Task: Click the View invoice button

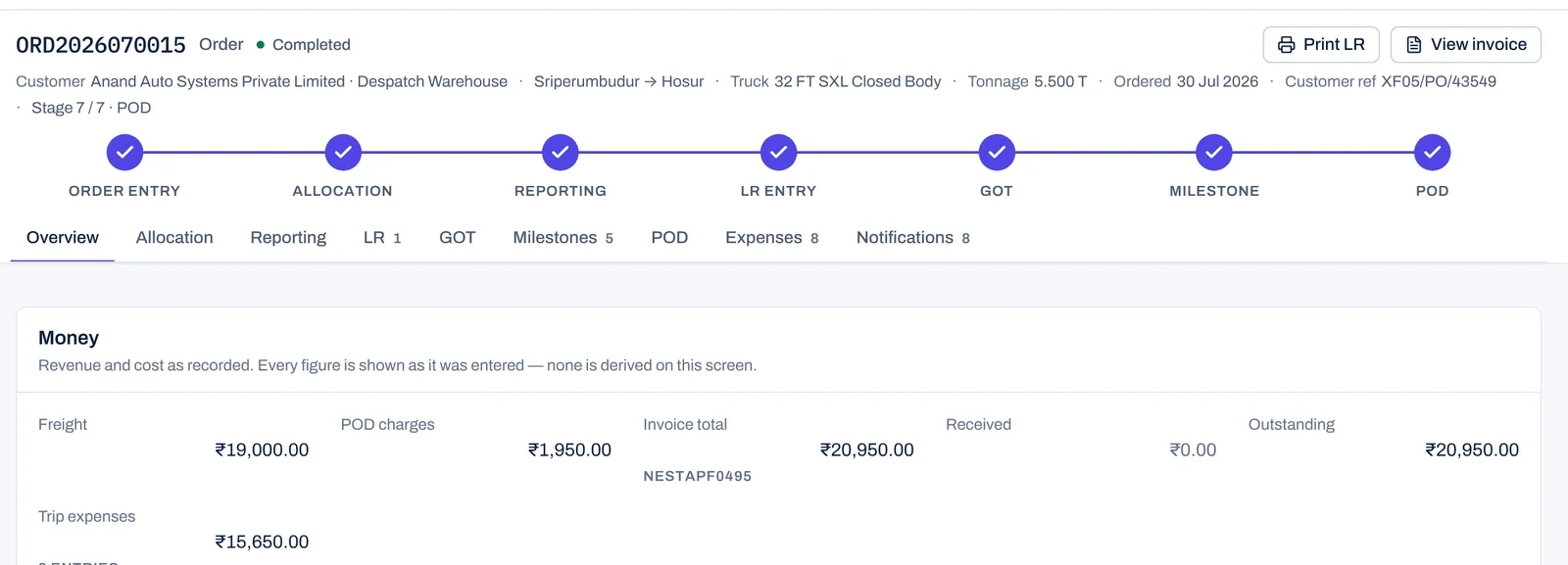Action: [1466, 45]
